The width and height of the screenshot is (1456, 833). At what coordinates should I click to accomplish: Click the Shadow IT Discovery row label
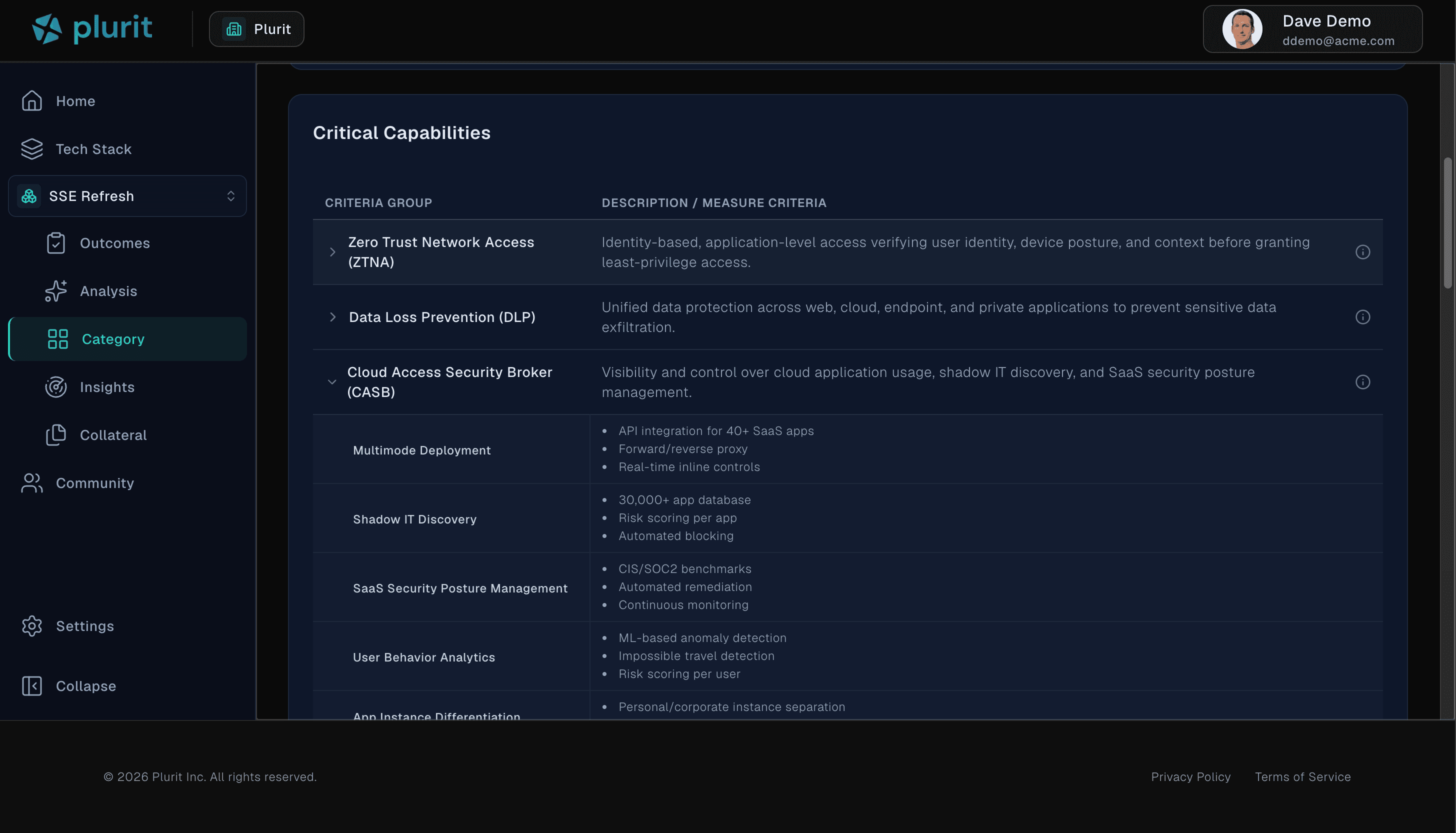(x=414, y=519)
